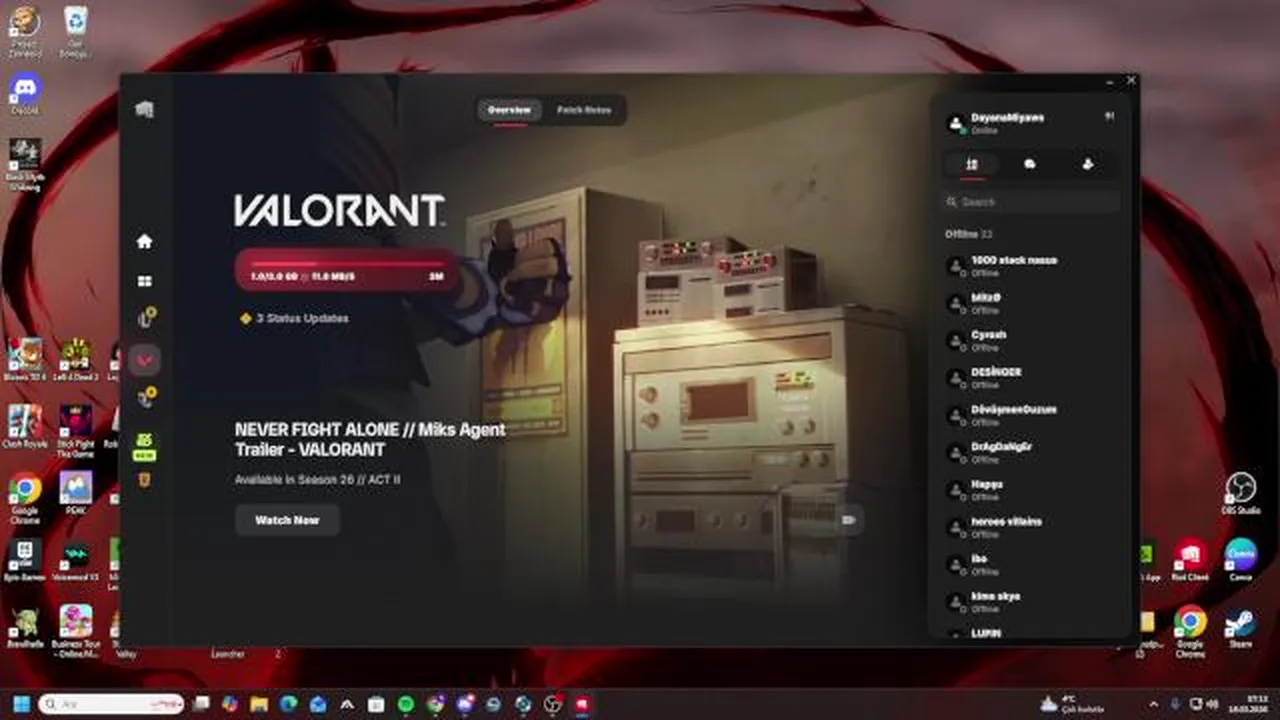1280x720 pixels.
Task: Open the sidebar game icon below VALORANT
Action: 146,398
